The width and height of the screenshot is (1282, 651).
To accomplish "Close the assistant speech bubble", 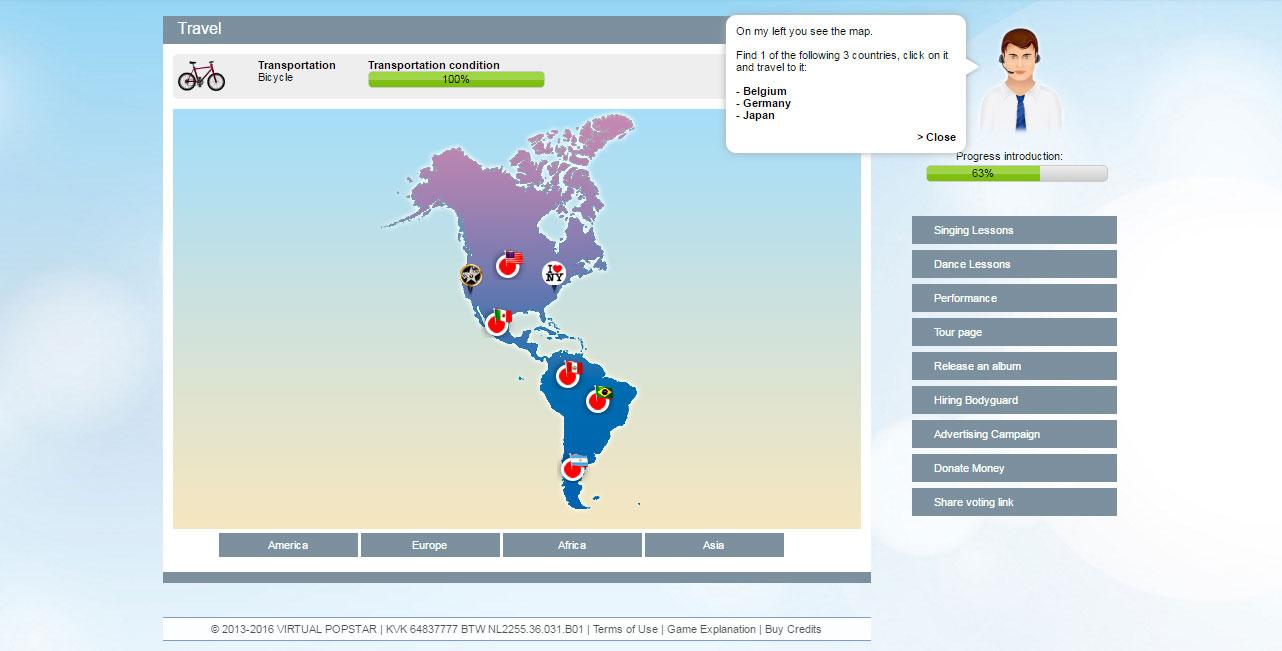I will tap(937, 137).
